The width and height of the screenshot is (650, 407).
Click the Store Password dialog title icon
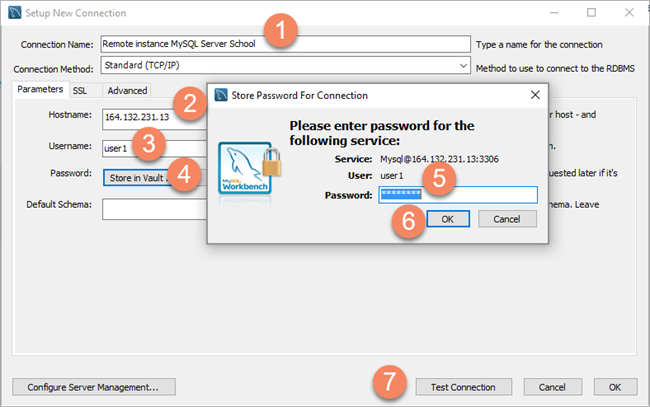[x=221, y=95]
